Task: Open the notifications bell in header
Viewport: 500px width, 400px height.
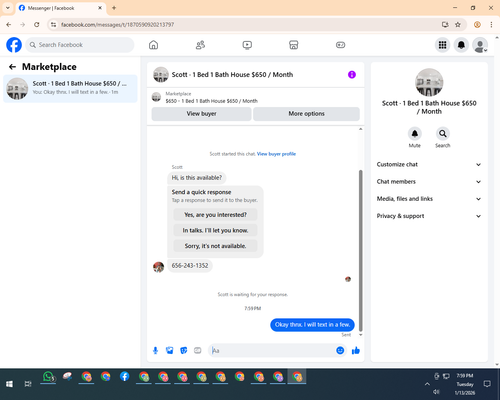Action: point(461,45)
